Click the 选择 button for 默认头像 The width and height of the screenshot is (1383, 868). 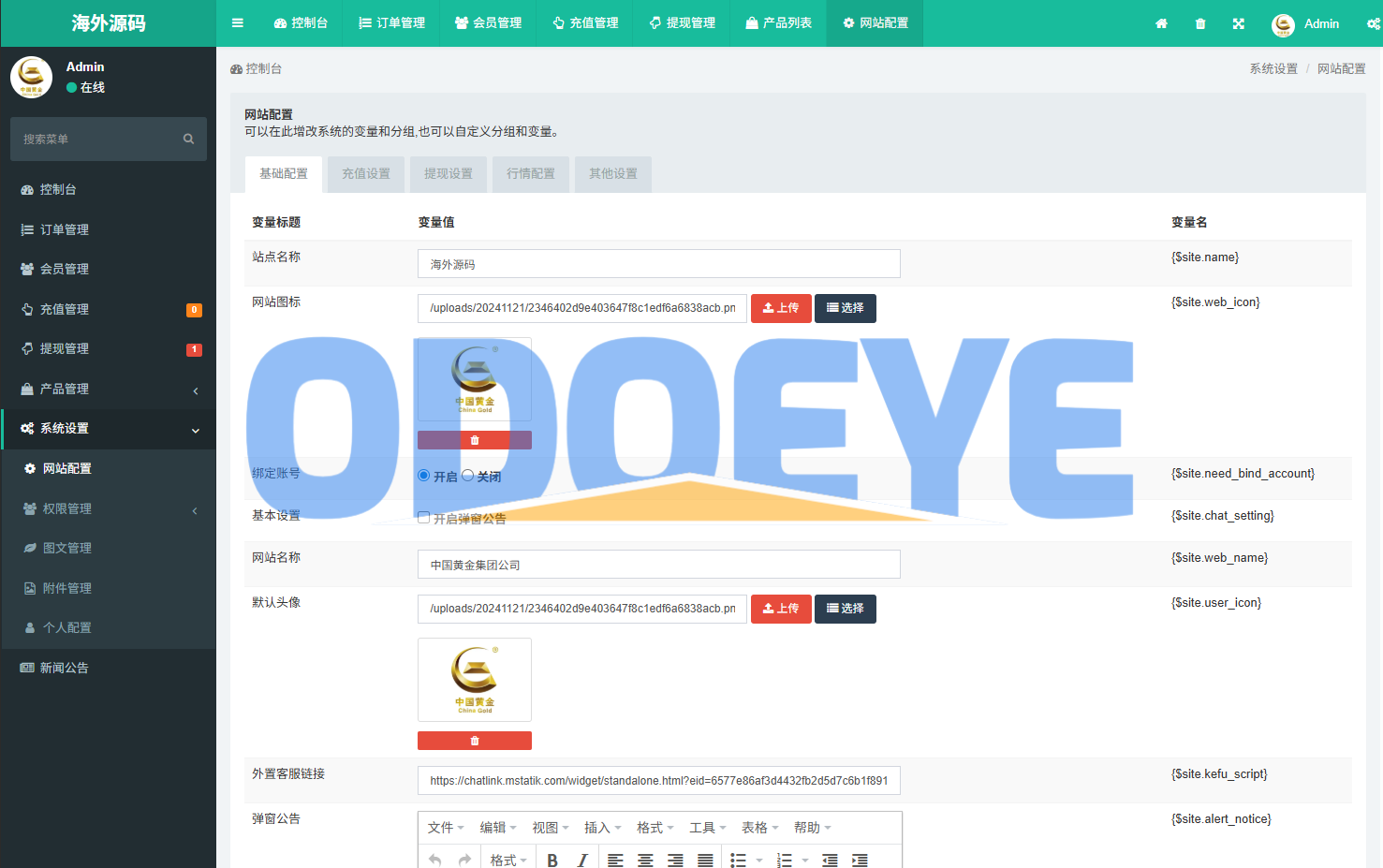(x=845, y=609)
